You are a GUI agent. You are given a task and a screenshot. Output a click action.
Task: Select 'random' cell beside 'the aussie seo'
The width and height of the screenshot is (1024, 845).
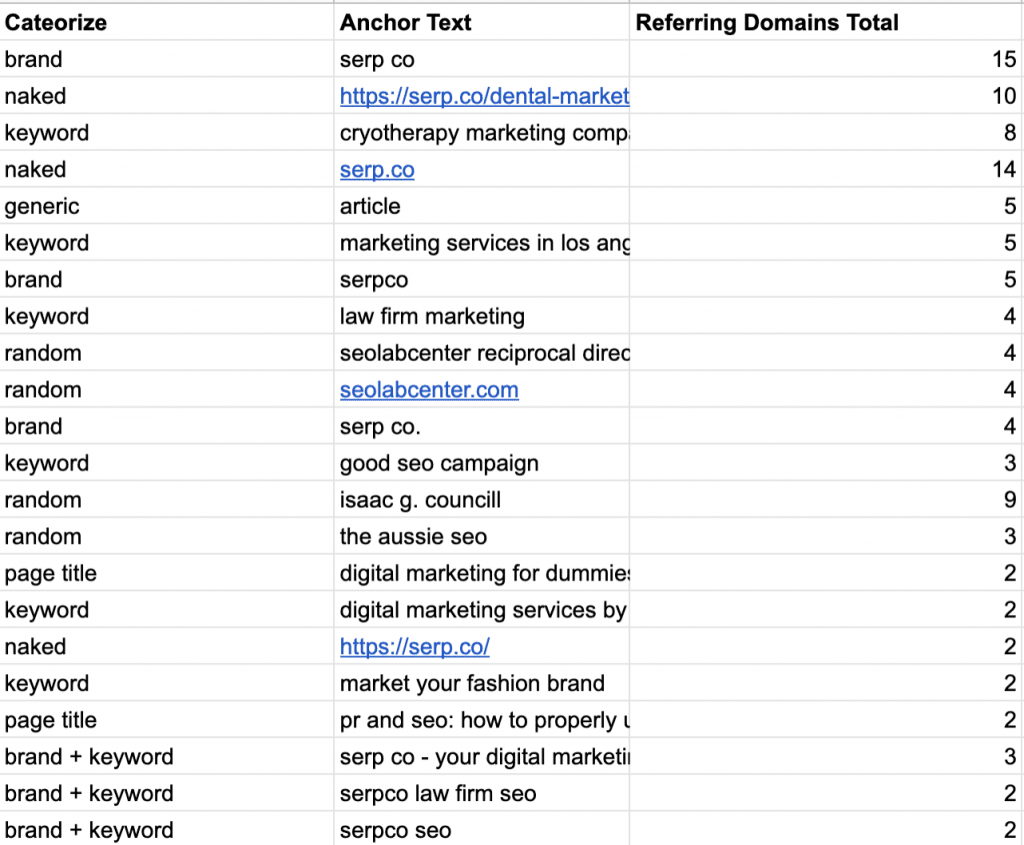[167, 537]
